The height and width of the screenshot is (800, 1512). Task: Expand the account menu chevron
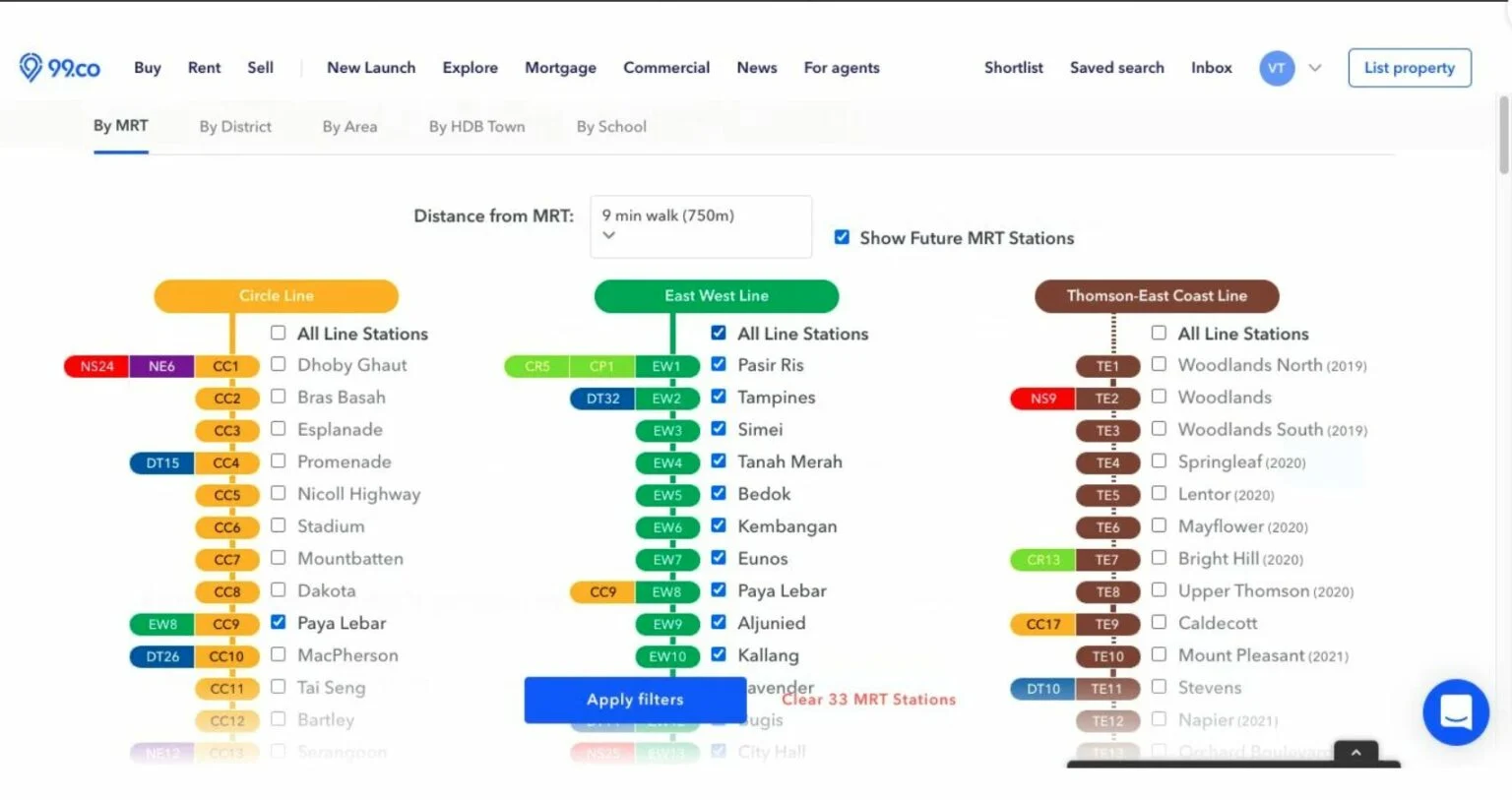pyautogui.click(x=1315, y=68)
